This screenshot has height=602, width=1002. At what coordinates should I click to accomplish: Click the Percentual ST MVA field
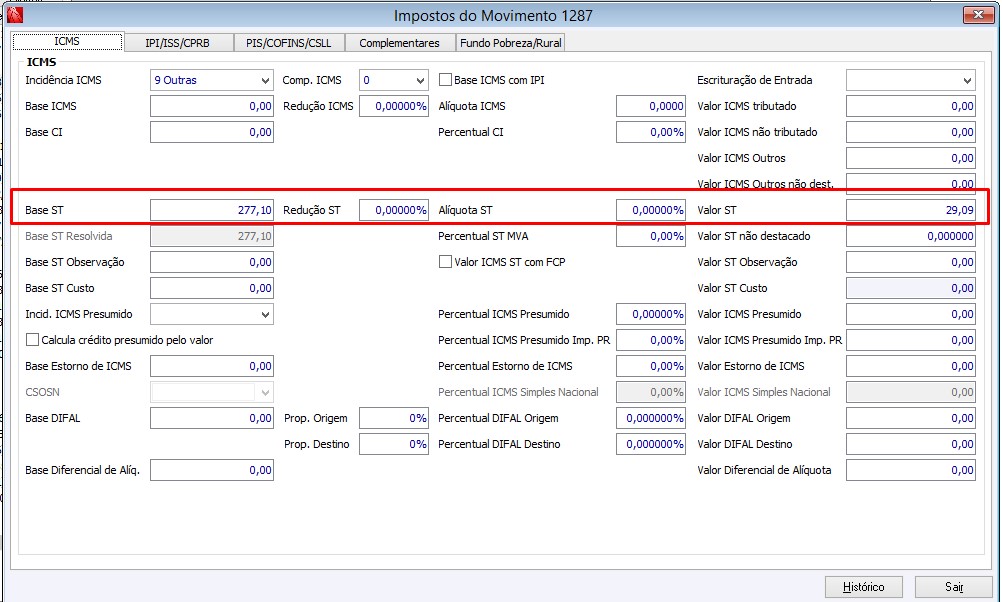pyautogui.click(x=651, y=236)
